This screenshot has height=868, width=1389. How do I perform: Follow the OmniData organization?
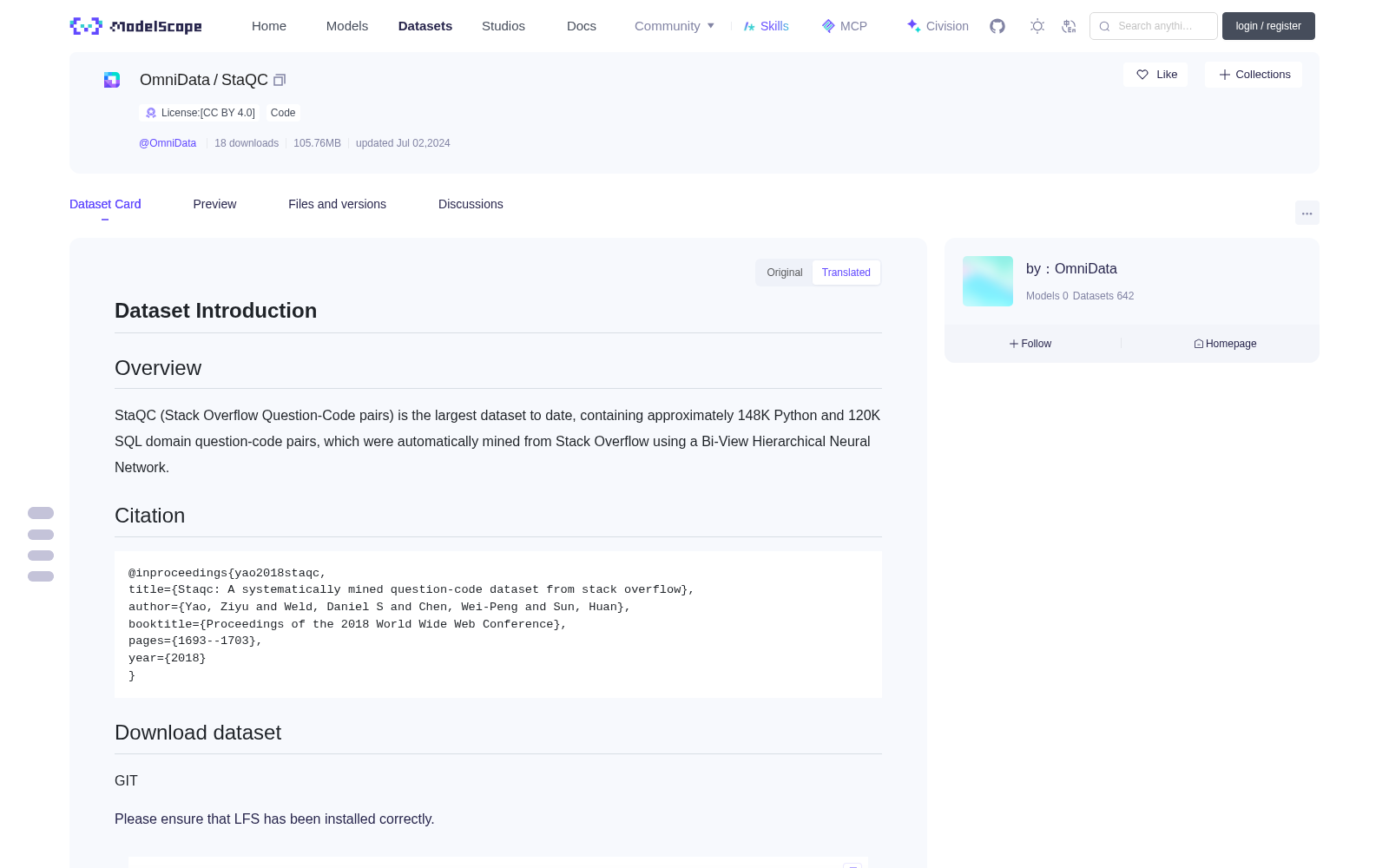coord(1030,344)
